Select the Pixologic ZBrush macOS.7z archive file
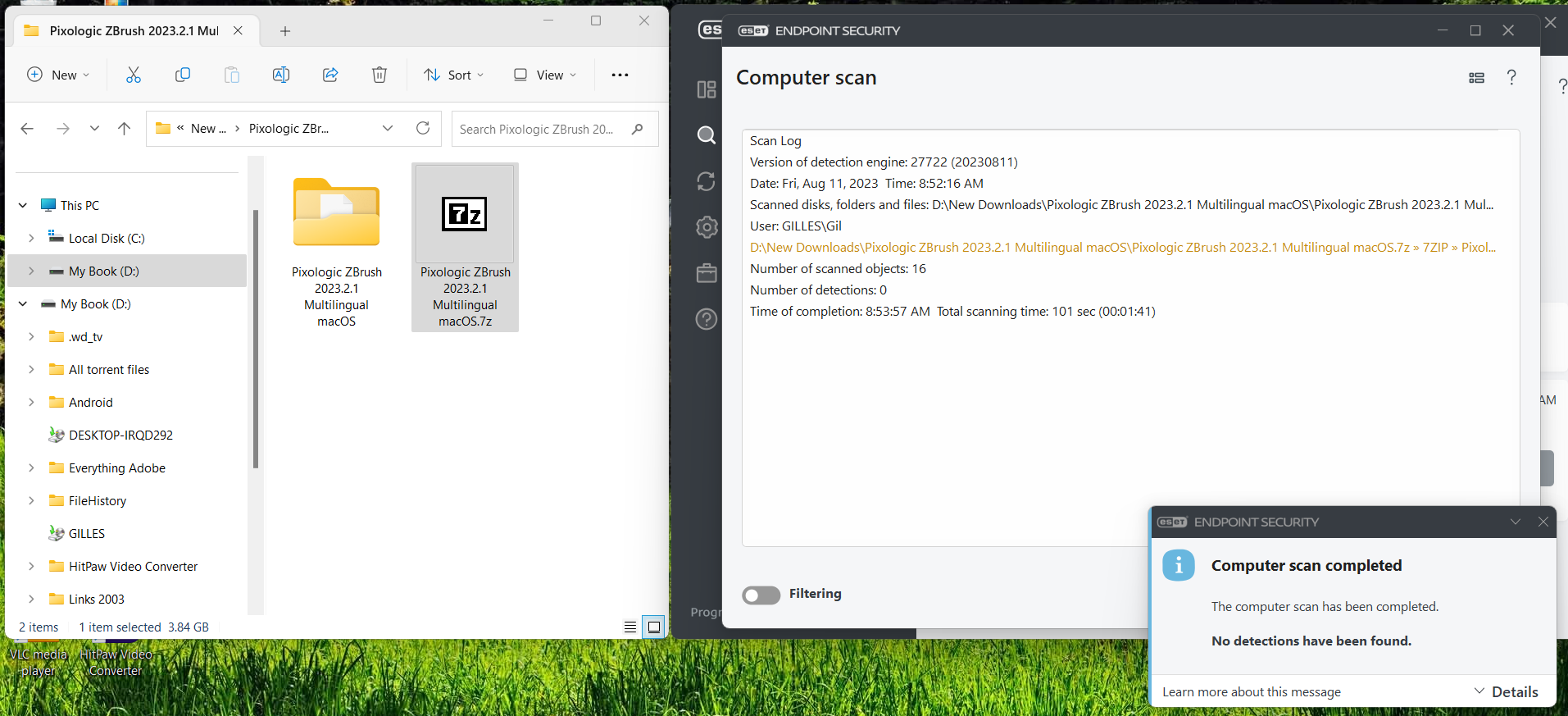This screenshot has height=716, width=1568. point(465,247)
